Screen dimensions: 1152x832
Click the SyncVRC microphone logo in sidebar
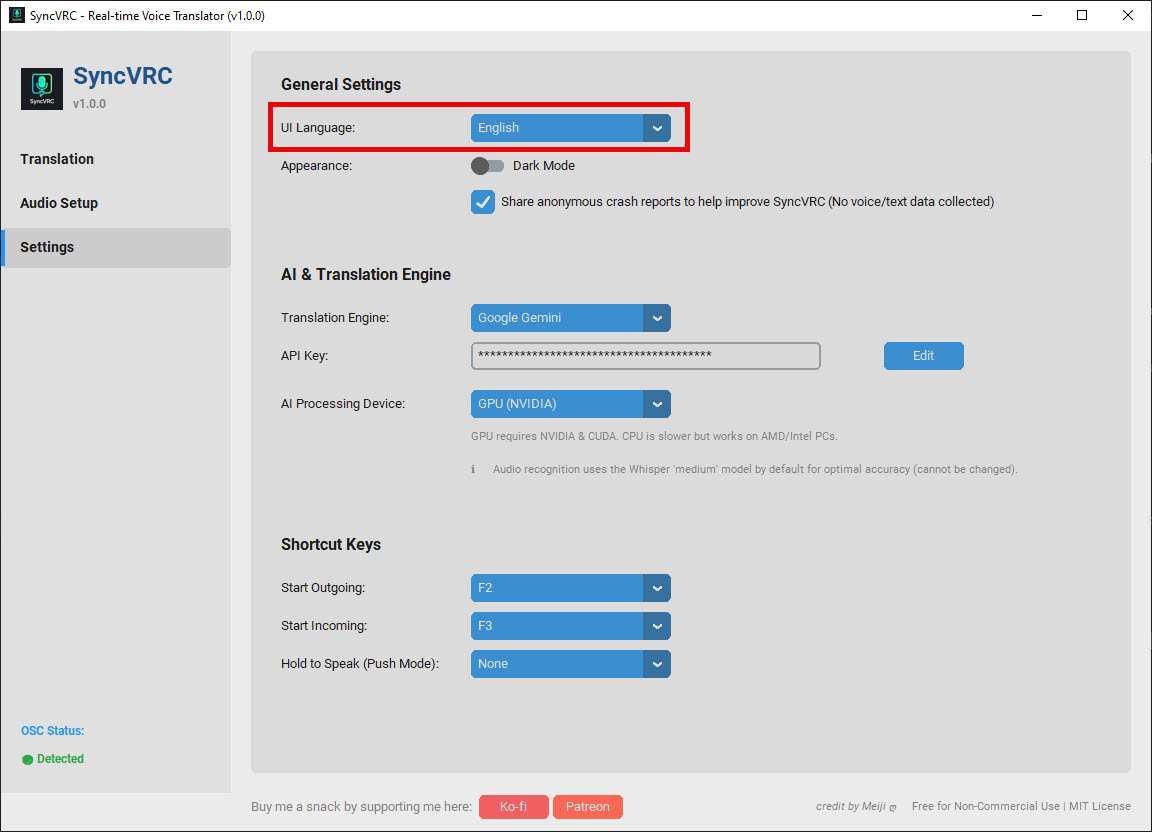coord(42,88)
